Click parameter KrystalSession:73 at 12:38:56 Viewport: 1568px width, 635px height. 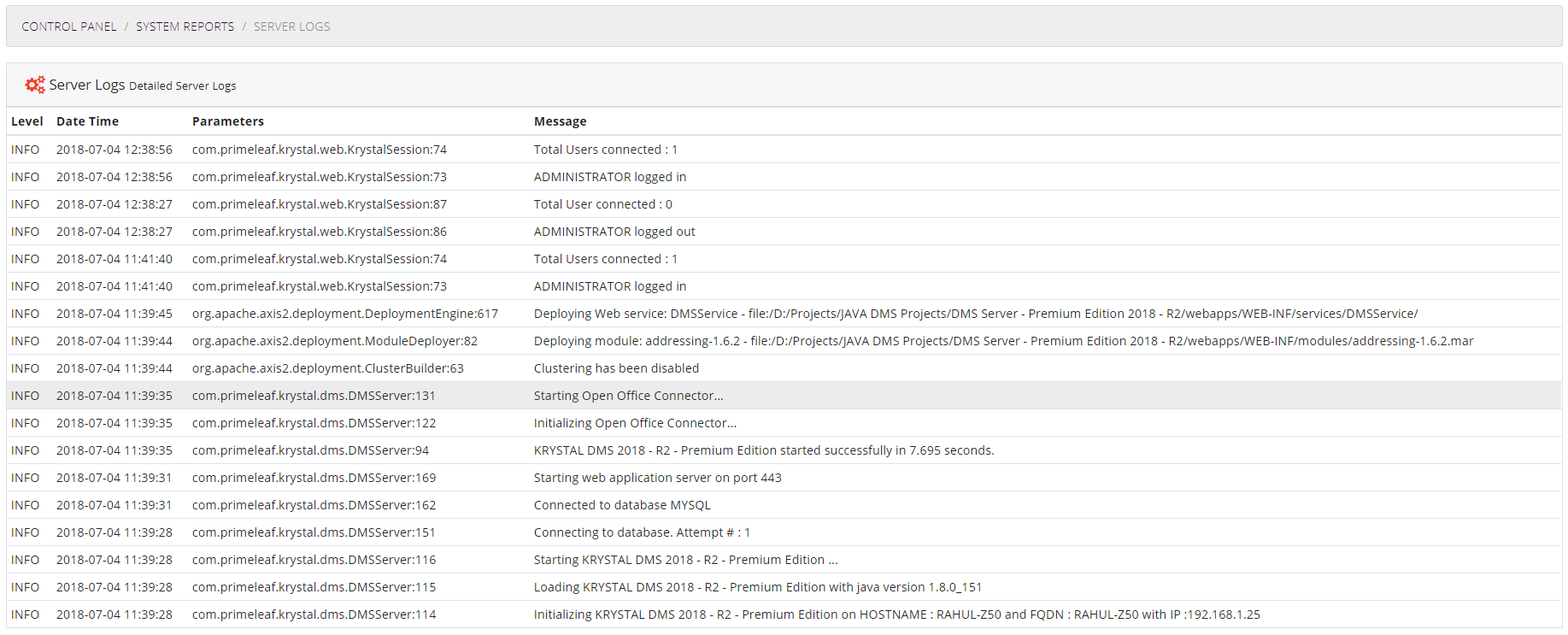point(320,177)
